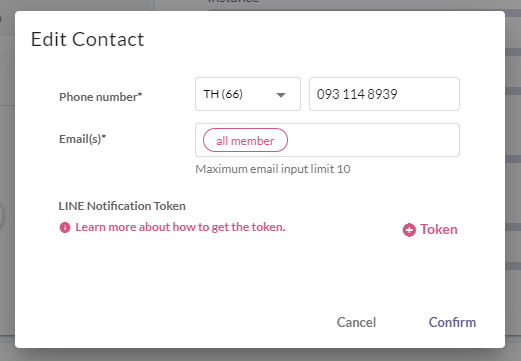This screenshot has height=361, width=521.
Task: Click the phone number field showing 093 114 8939
Action: (384, 94)
